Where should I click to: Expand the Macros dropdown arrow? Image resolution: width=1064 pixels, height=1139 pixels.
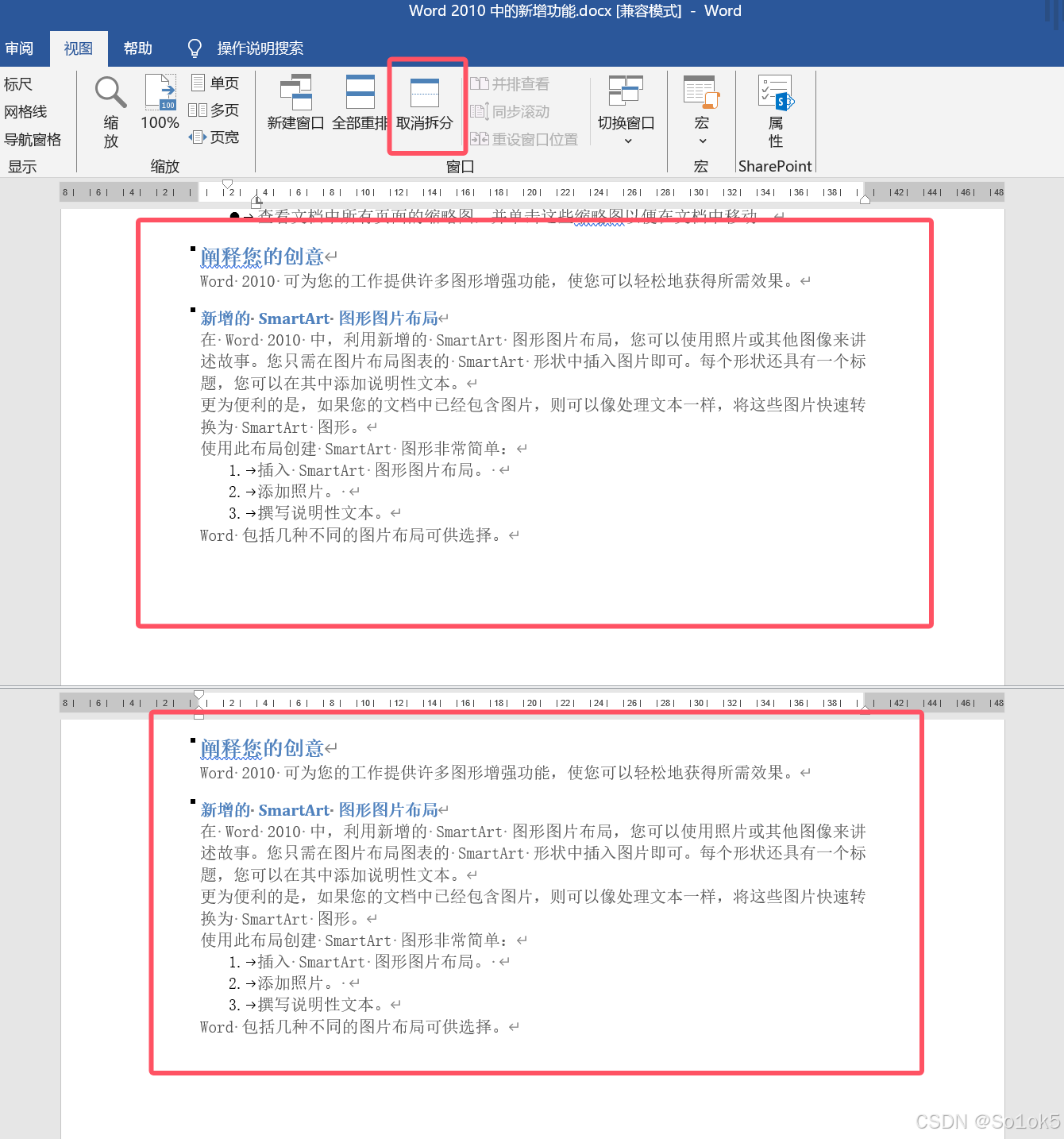(x=703, y=141)
